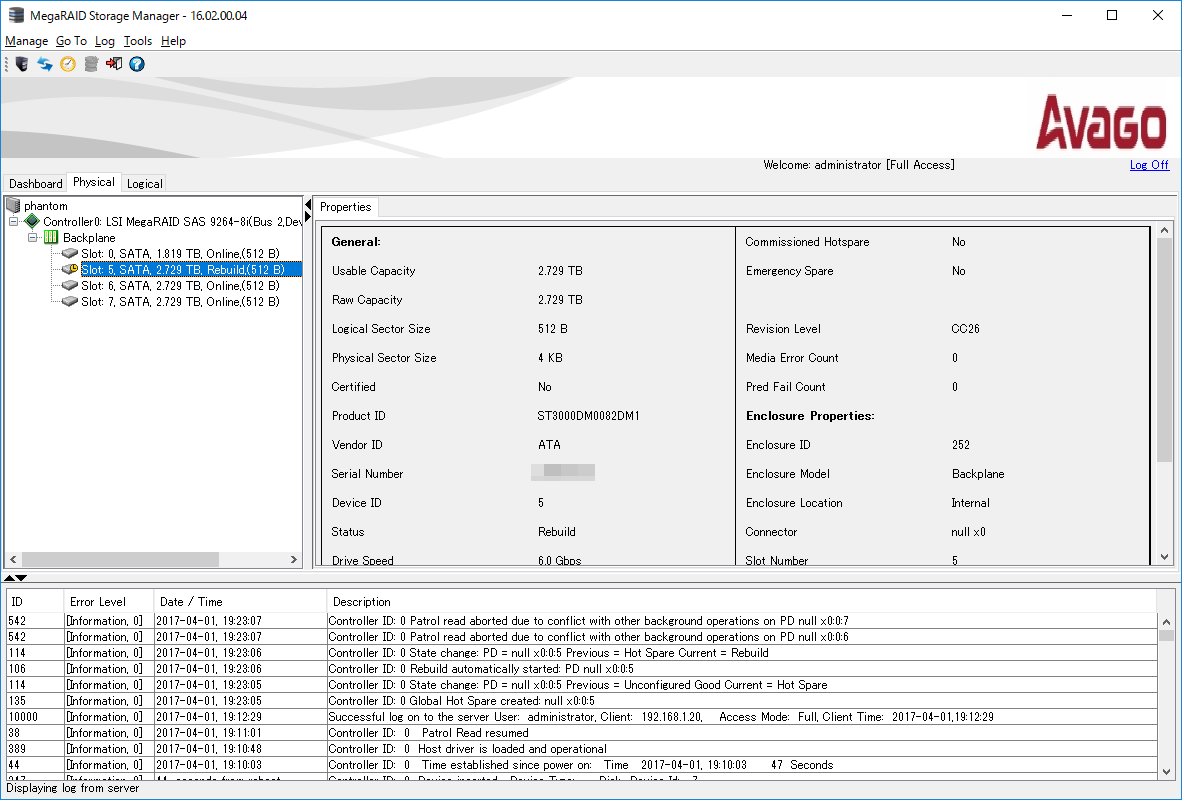Open the Log menu
This screenshot has width=1182, height=800.
pyautogui.click(x=105, y=41)
